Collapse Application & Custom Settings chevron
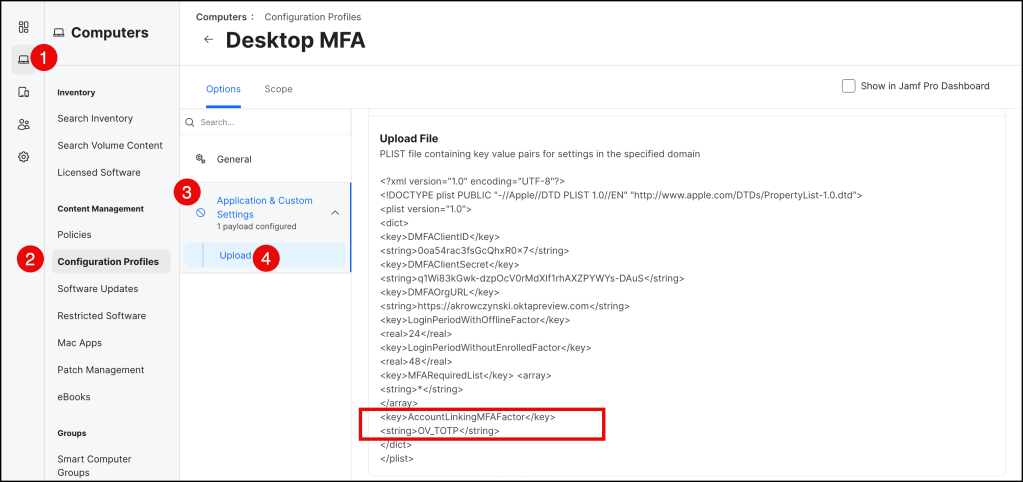The width and height of the screenshot is (1023, 482). point(334,213)
